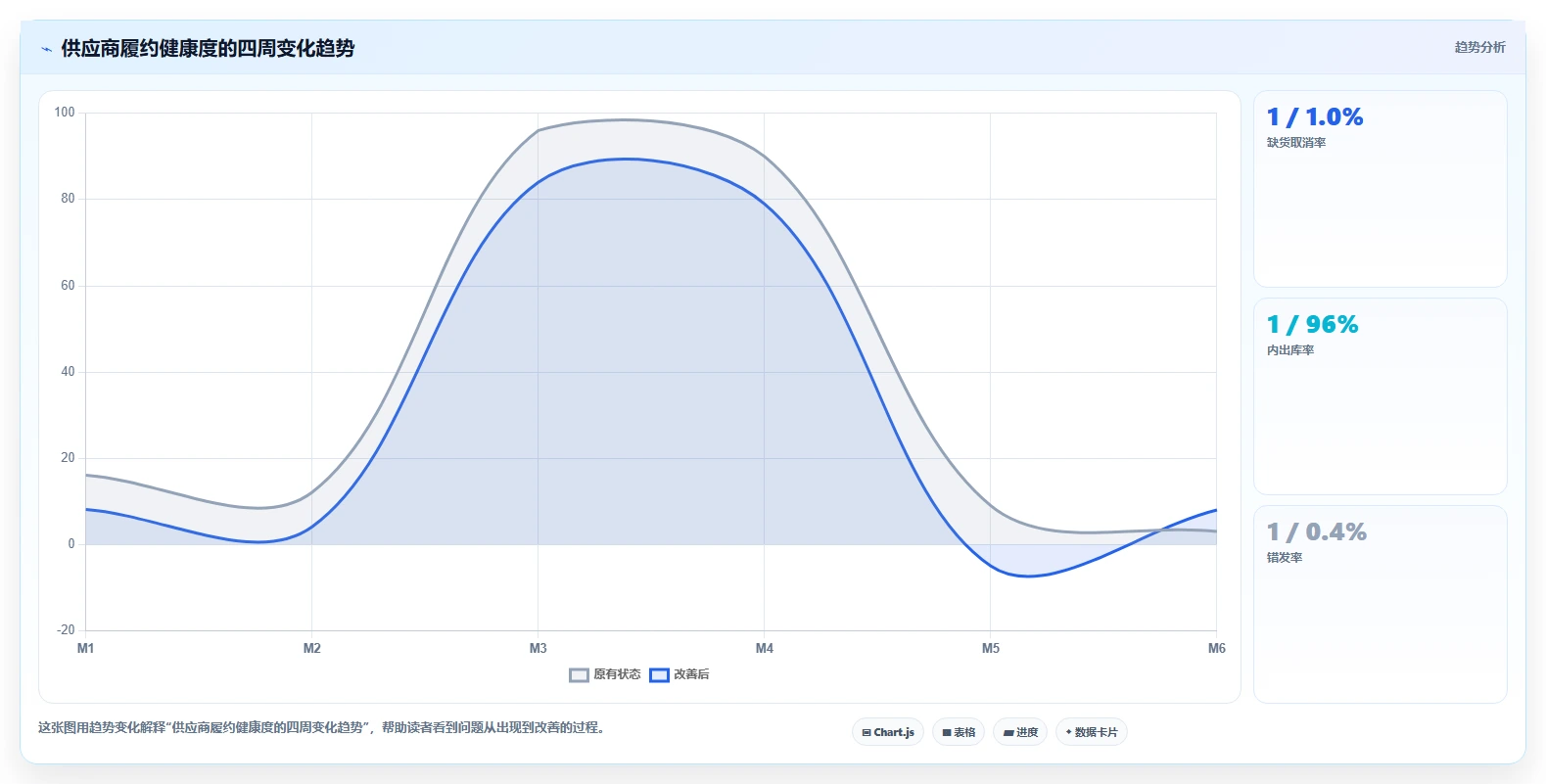
Task: Click the 趋势分析 label in the header
Action: pyautogui.click(x=1479, y=47)
